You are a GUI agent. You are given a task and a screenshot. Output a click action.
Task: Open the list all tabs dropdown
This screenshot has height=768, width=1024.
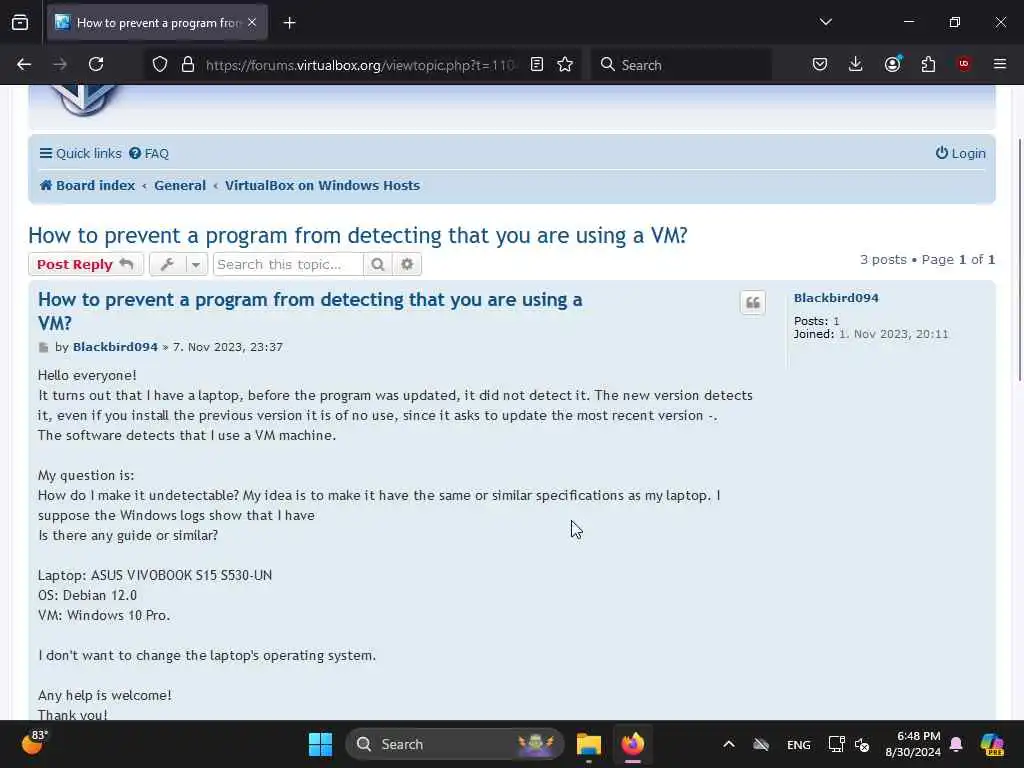pyautogui.click(x=825, y=22)
